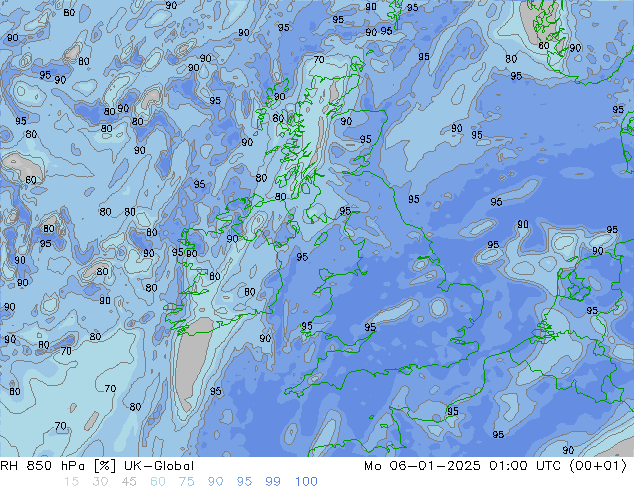
Task: Click the "RH 850 hPa [%]" title text
Action: (x=58, y=466)
